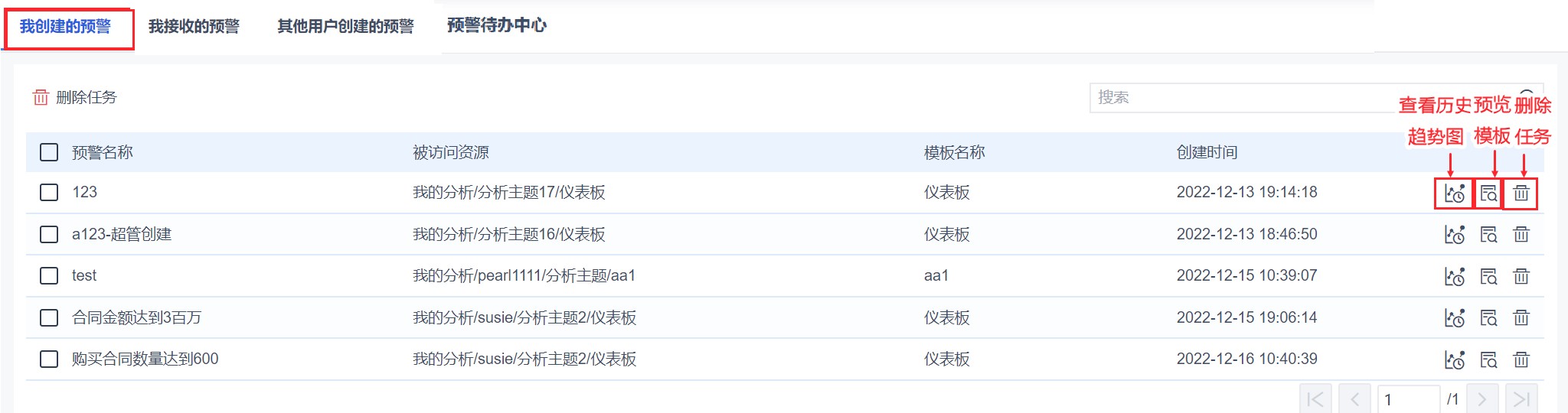
Task: Open 其他用户创建的预警 tab
Action: (x=345, y=27)
